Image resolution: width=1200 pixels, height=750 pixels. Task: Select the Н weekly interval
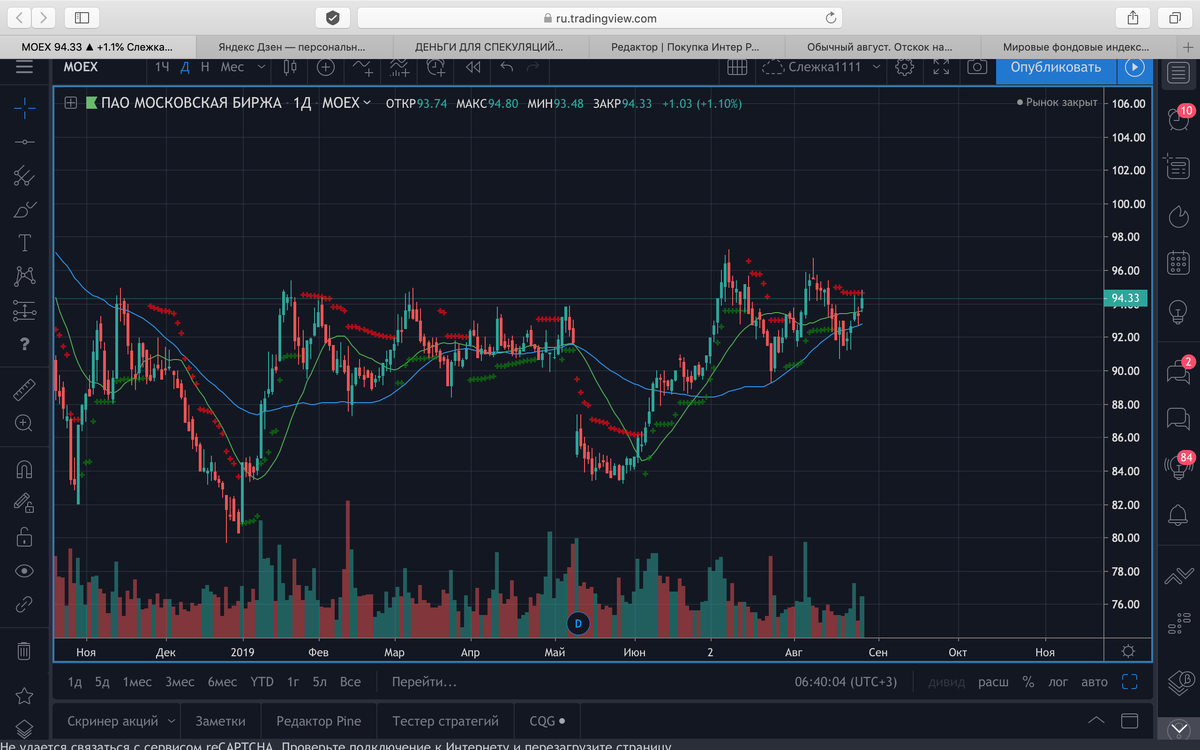(x=205, y=67)
